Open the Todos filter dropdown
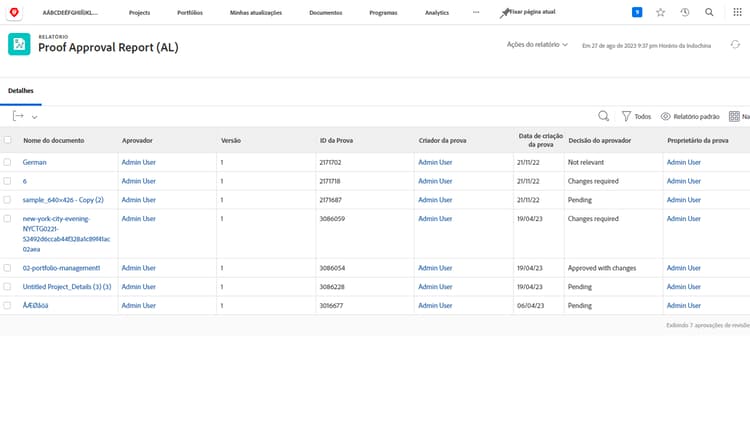 tap(636, 116)
